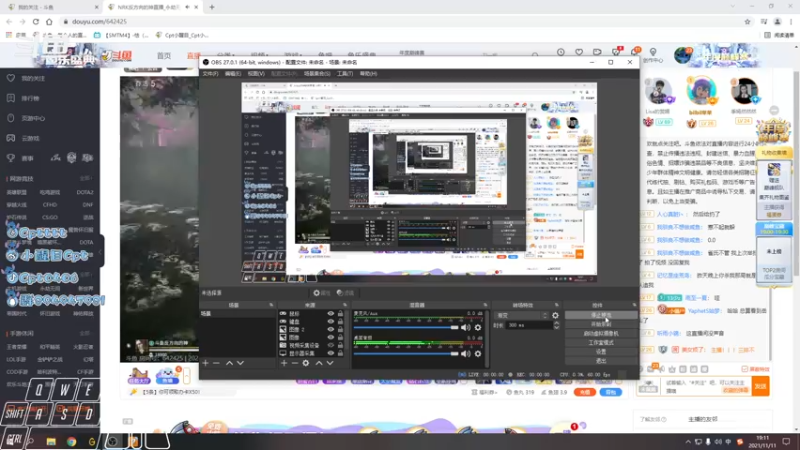Open the favorites heart icon in Douyu header
This screenshot has width=800, height=450.
(x=579, y=52)
